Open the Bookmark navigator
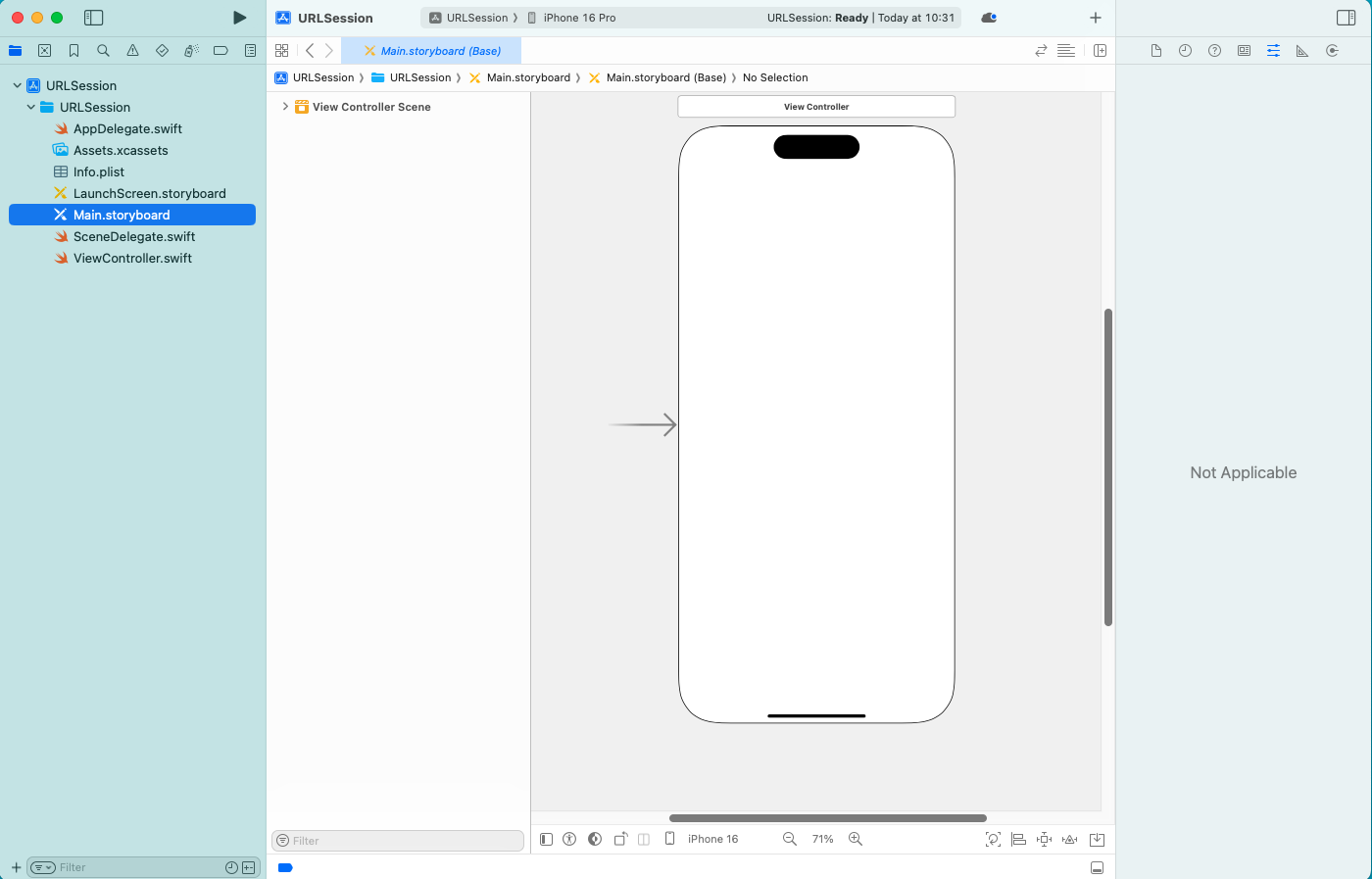Viewport: 1372px width, 879px height. point(73,51)
